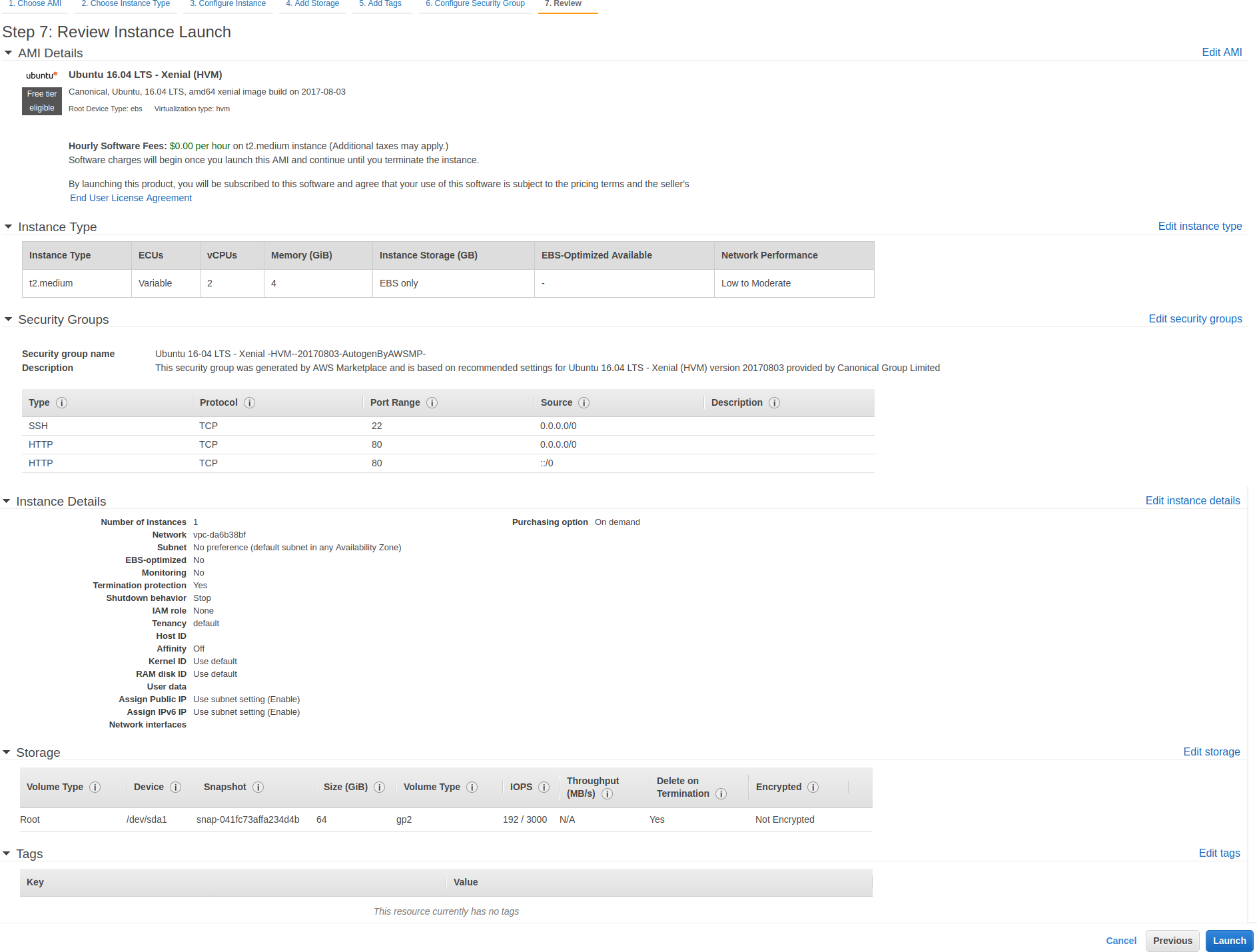Click the Edit storage link
Image resolution: width=1257 pixels, height=952 pixels.
1212,752
